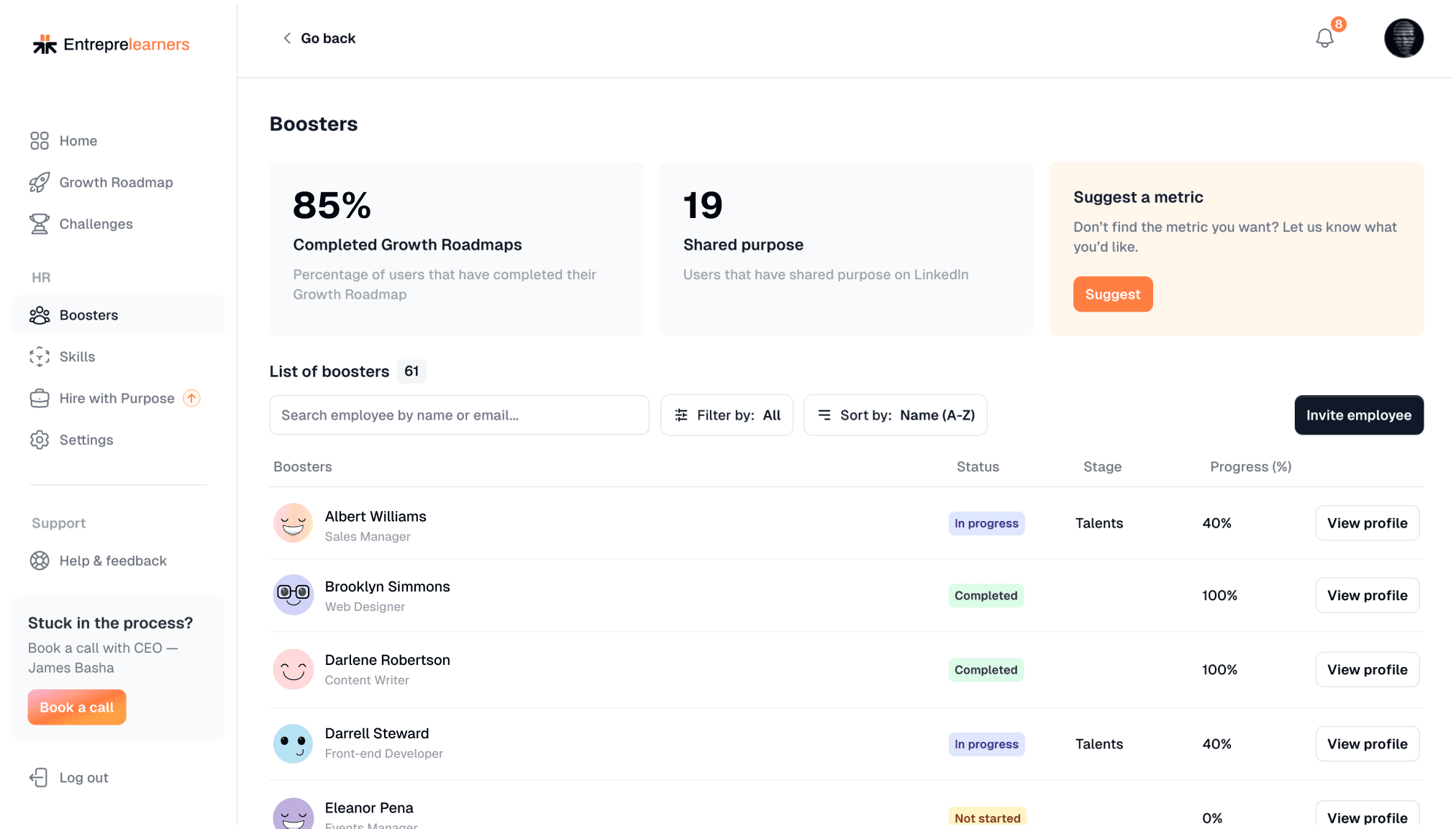Click the Challenges trophy icon
Screen dimensions: 1456x829
pos(40,224)
